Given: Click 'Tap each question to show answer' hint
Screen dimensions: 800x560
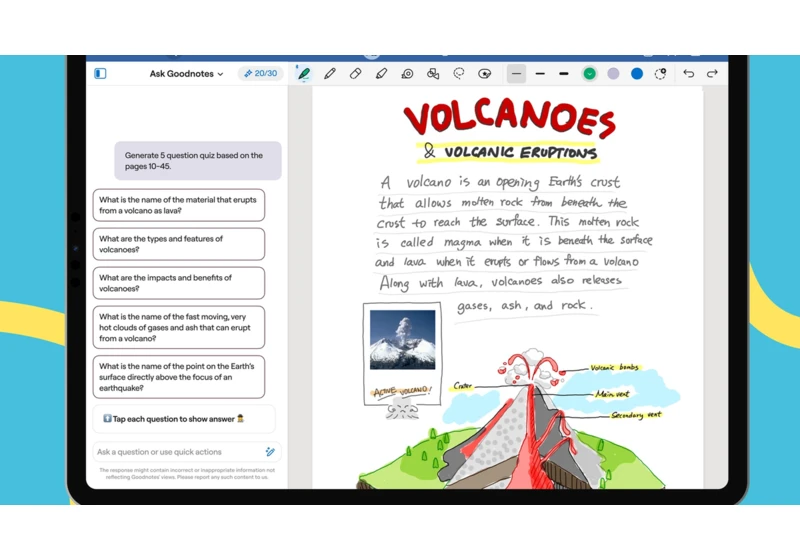Looking at the screenshot, I should 184,419.
